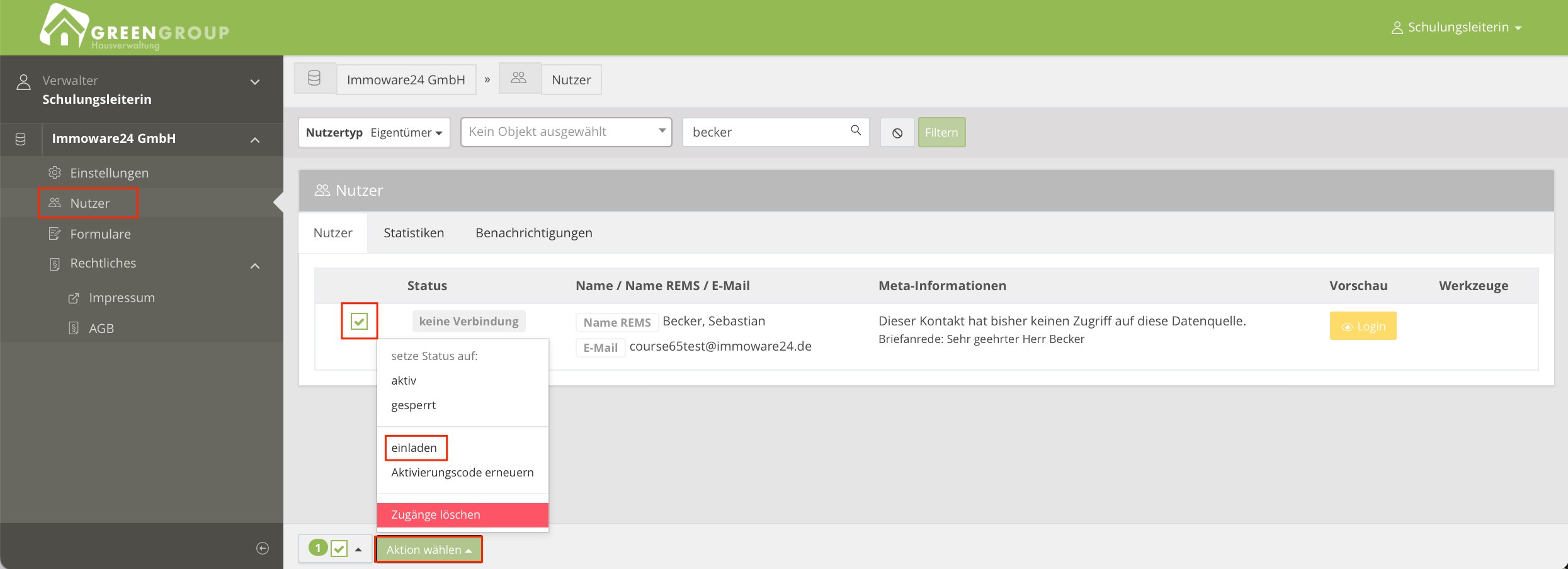Image resolution: width=1568 pixels, height=569 pixels.
Task: Click the paragraph icon for Rechtliches
Action: click(55, 264)
